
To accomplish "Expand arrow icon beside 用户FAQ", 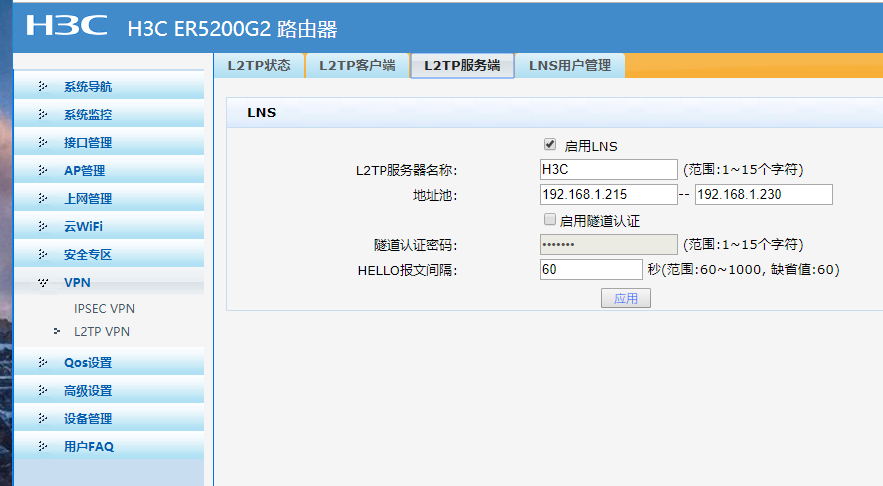I will click(x=43, y=447).
